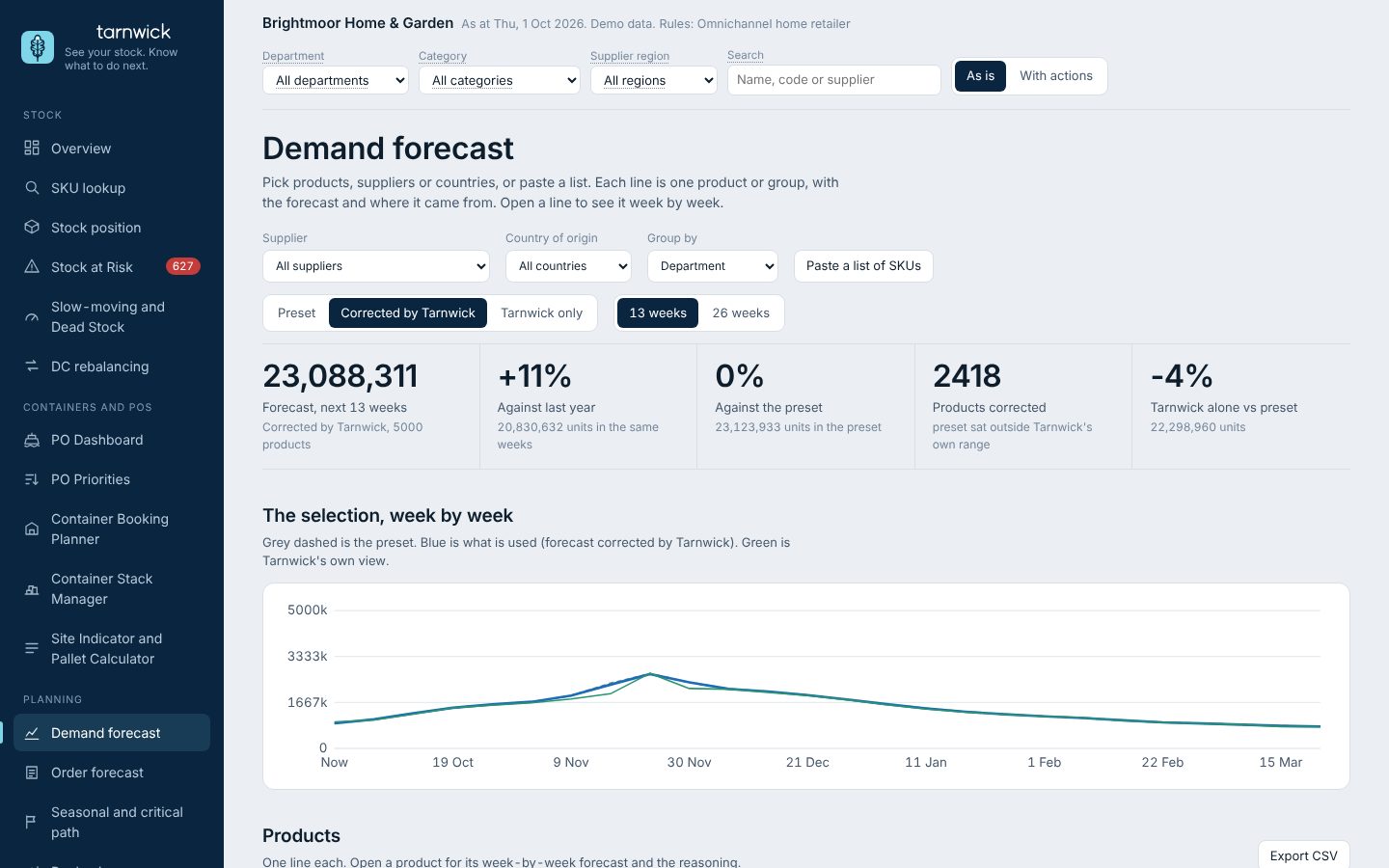The width and height of the screenshot is (1389, 868).
Task: Click Paste a list of SKUs
Action: point(863,266)
